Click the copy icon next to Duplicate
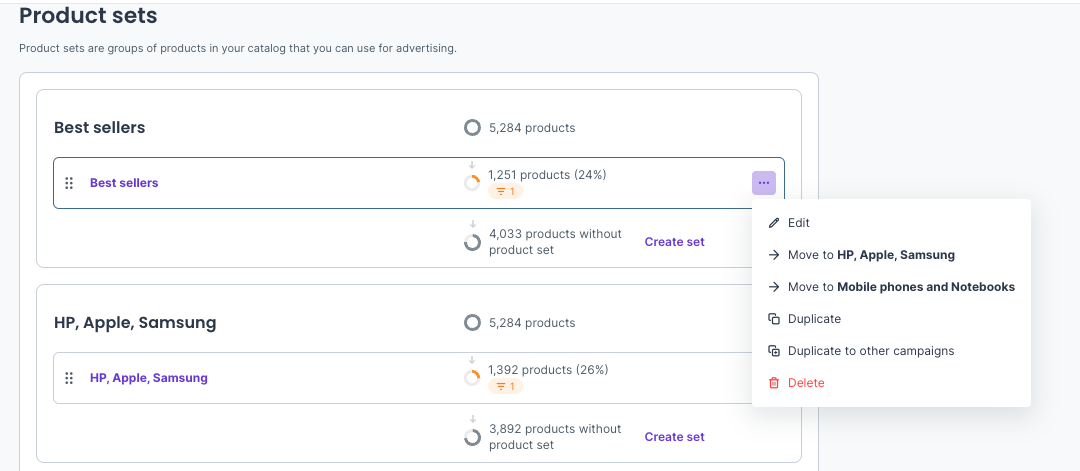Viewport: 1080px width, 471px height. 773,319
